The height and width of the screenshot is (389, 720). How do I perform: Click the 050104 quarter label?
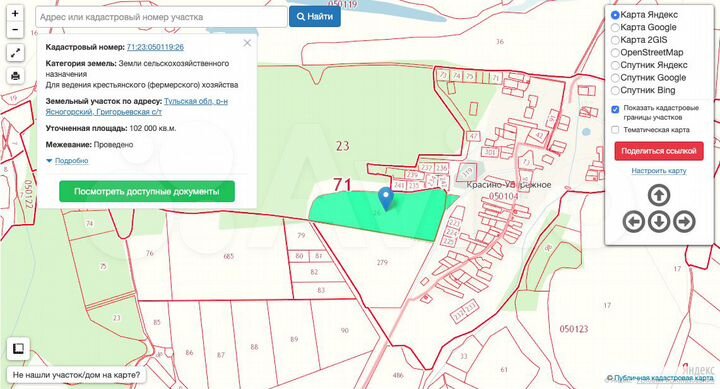pyautogui.click(x=504, y=196)
